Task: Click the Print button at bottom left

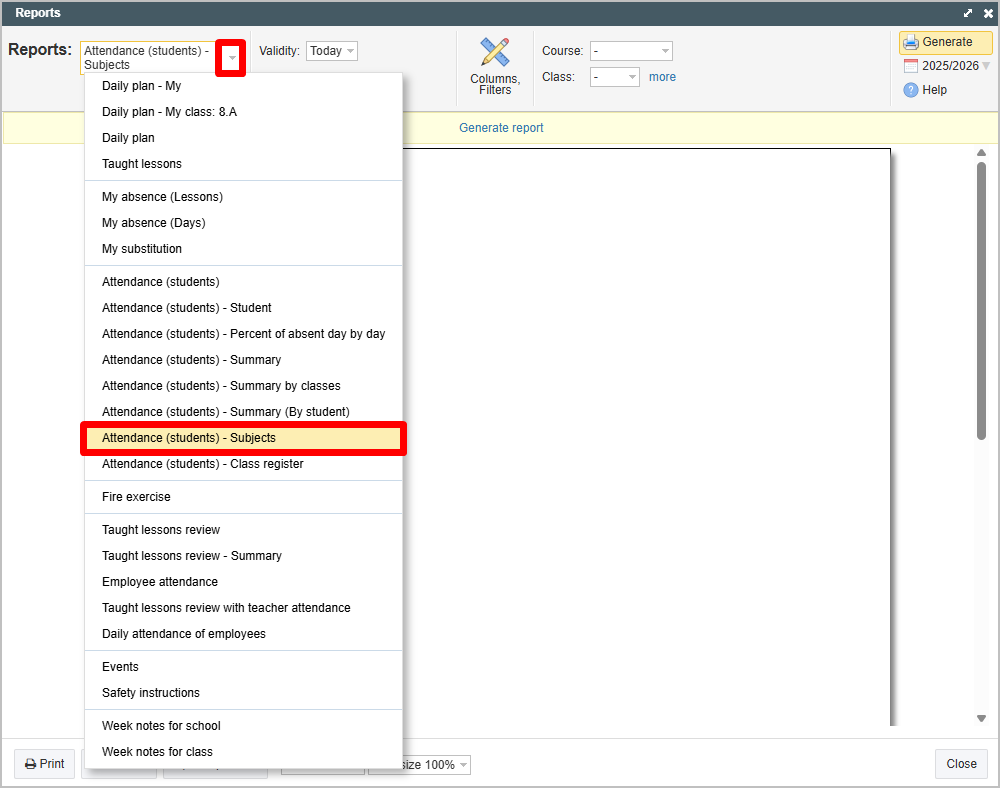Action: click(45, 764)
